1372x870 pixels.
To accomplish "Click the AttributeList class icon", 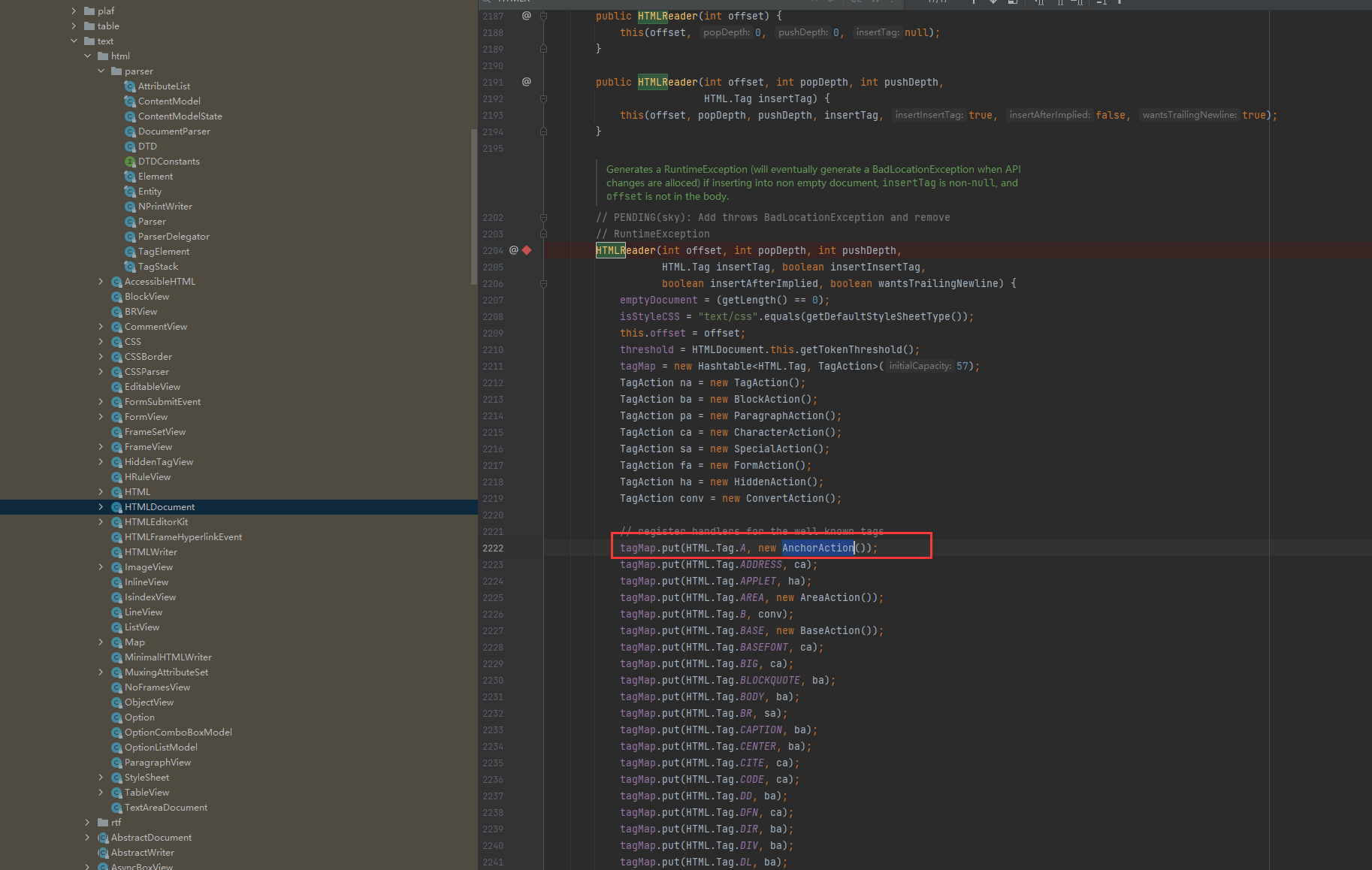I will (130, 86).
